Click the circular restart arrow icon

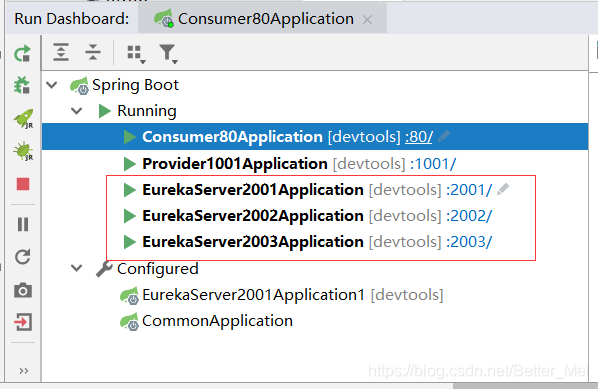pos(23,257)
